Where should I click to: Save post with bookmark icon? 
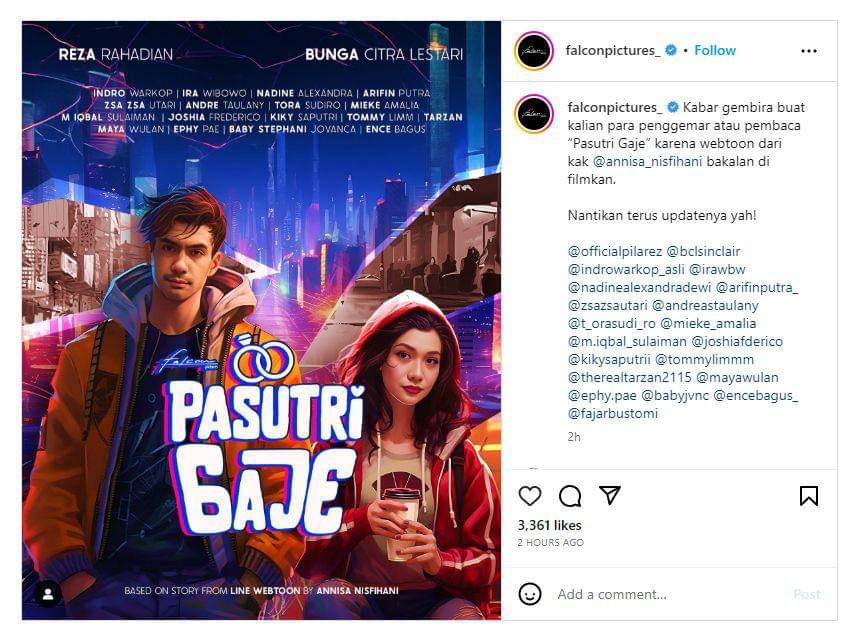[x=809, y=496]
